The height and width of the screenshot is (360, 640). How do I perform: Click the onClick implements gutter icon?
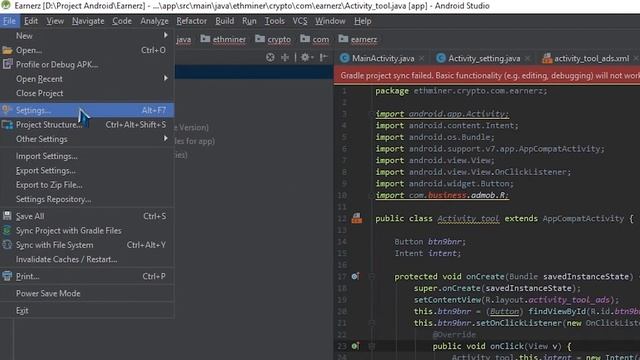coord(355,346)
